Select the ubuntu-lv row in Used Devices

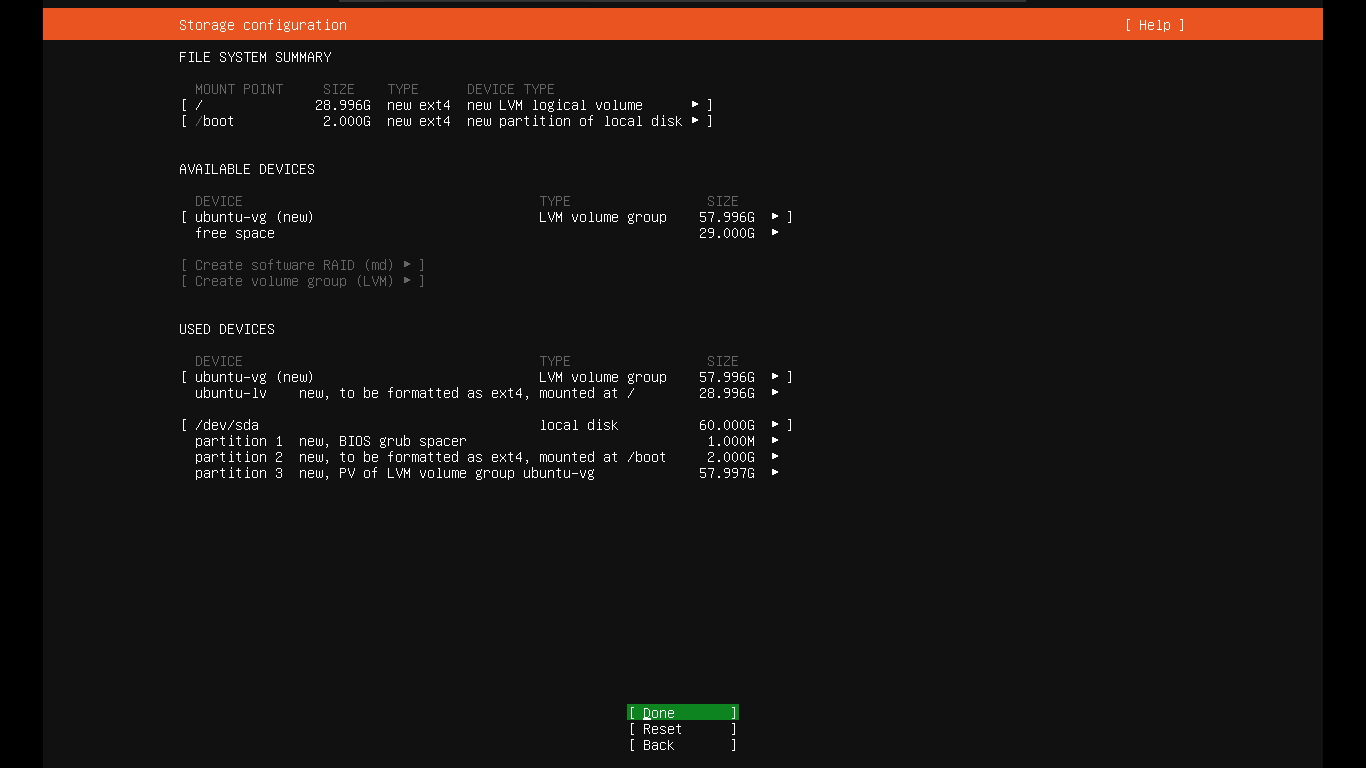(231, 393)
